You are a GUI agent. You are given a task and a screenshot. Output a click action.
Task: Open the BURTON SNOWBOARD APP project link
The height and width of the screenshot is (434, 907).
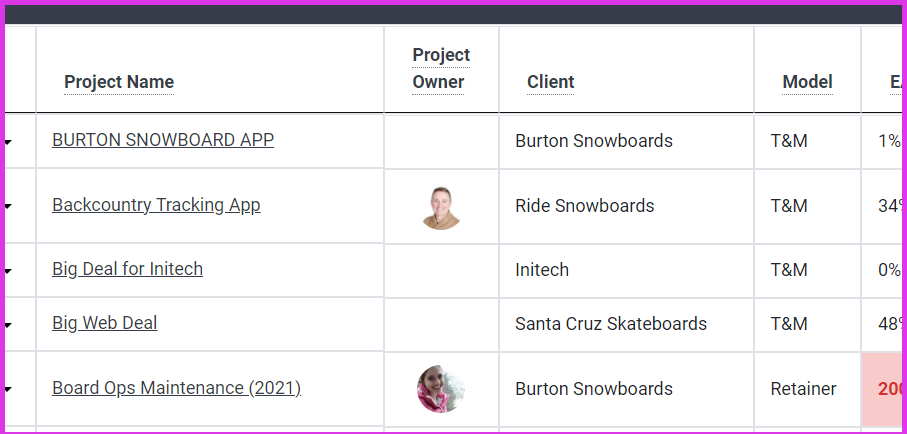(163, 140)
